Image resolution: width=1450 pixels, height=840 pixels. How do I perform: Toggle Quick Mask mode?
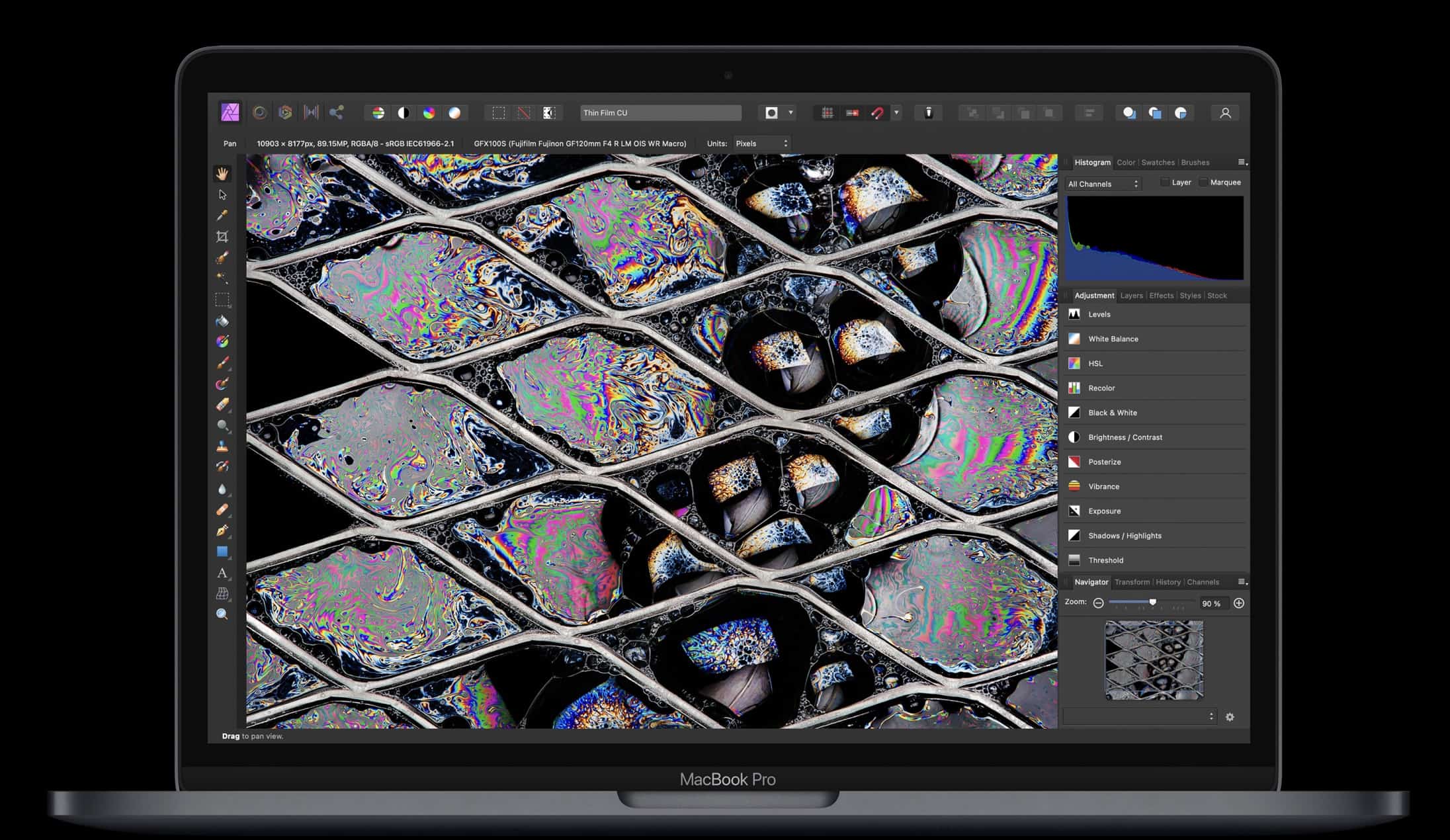(x=771, y=113)
